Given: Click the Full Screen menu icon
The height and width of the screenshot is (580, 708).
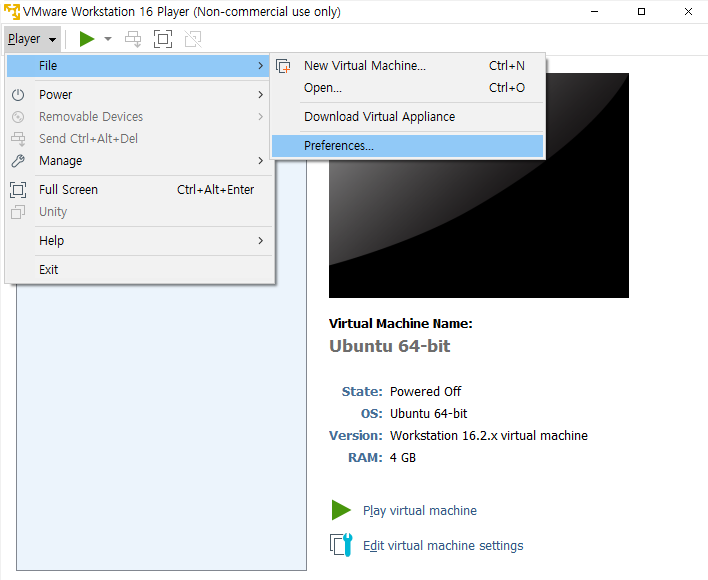Looking at the screenshot, I should (x=18, y=190).
